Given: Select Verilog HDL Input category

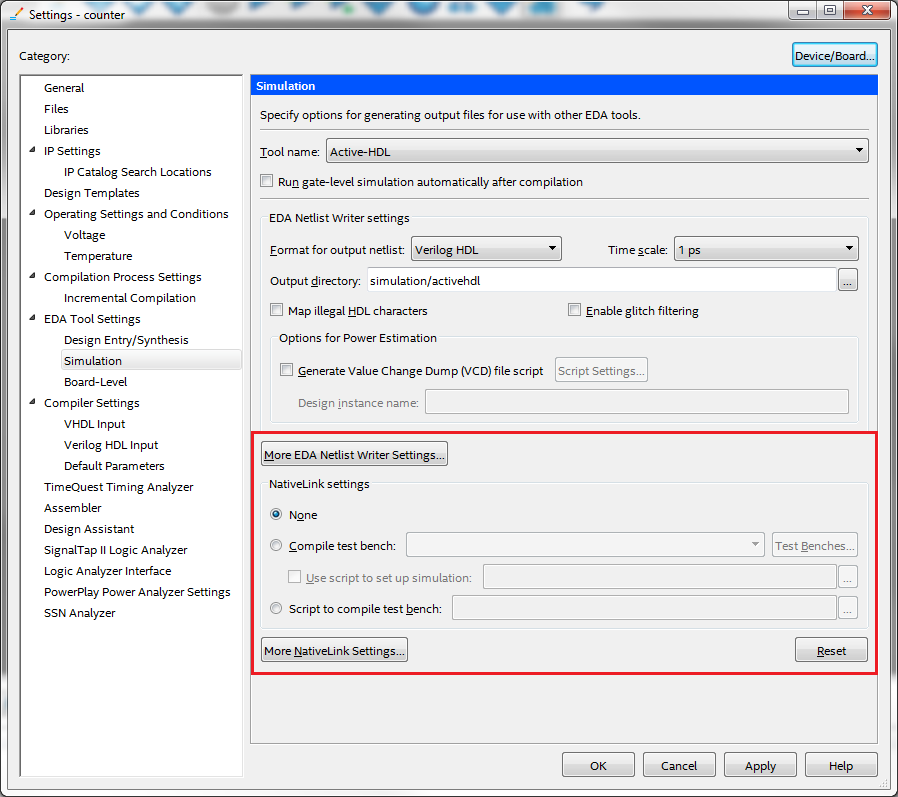Looking at the screenshot, I should tap(111, 445).
